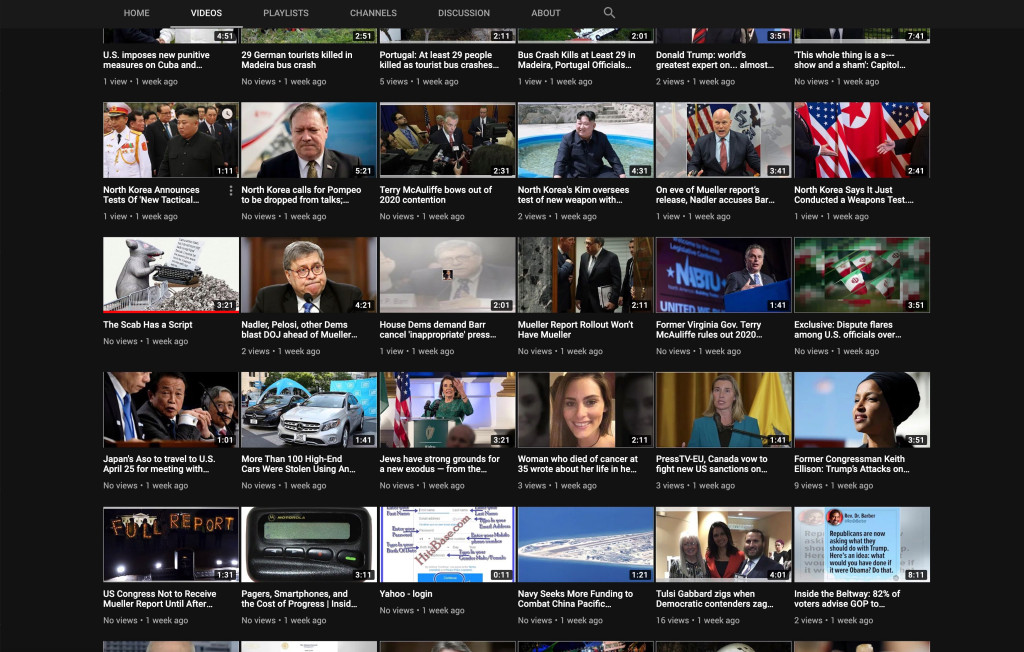1024x652 pixels.
Task: Open title 'More Than 100 High-End Cars Were Stolen'
Action: point(298,464)
